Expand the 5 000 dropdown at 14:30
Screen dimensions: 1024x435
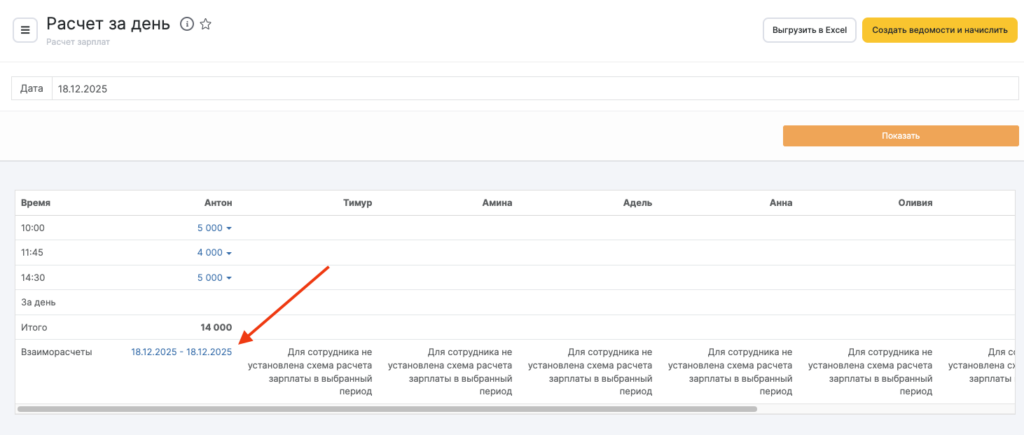215,278
